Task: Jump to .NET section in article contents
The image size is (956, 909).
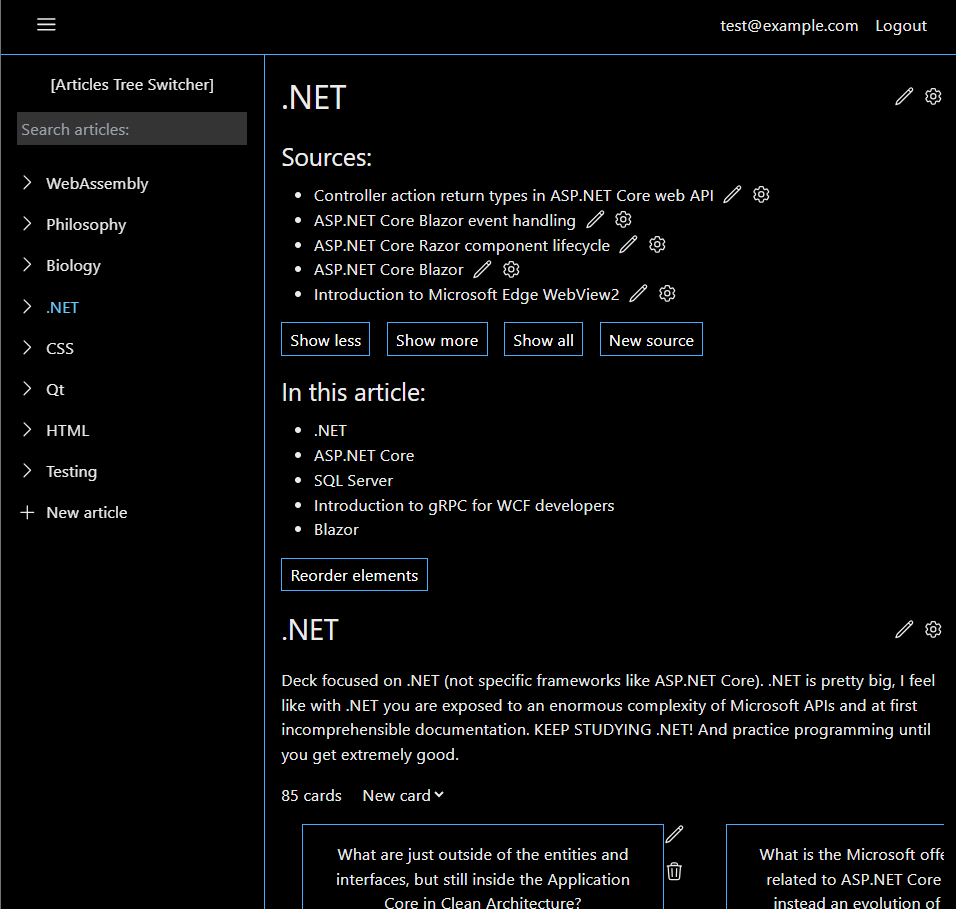Action: [330, 430]
